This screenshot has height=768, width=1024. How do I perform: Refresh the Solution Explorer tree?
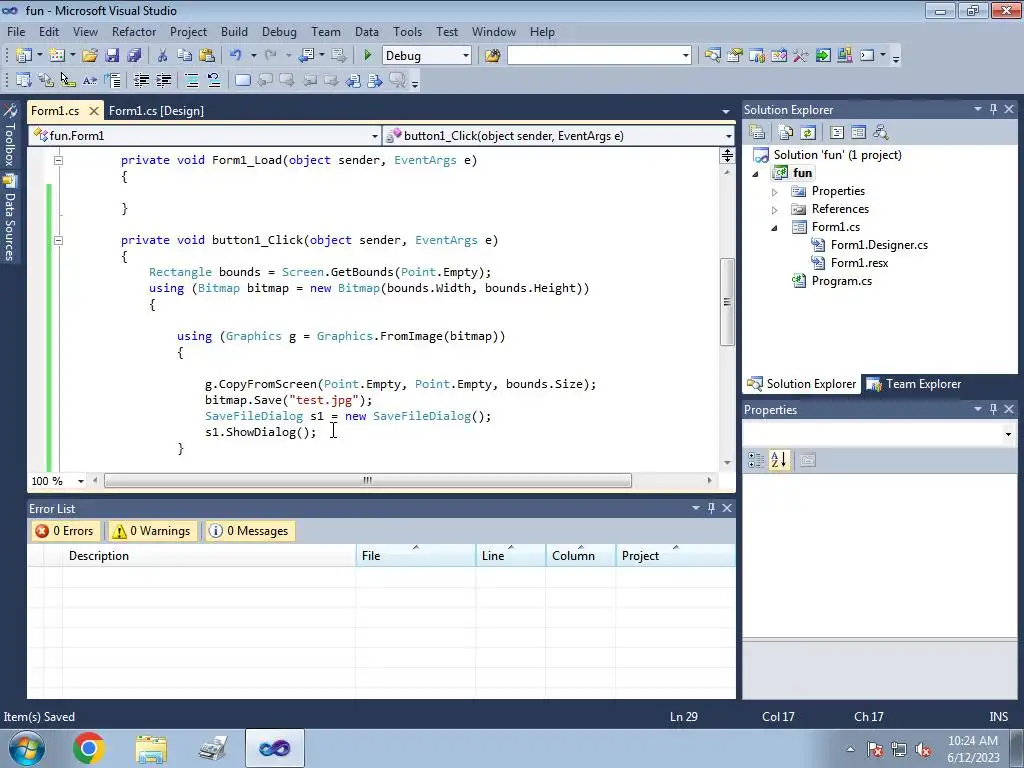(808, 133)
